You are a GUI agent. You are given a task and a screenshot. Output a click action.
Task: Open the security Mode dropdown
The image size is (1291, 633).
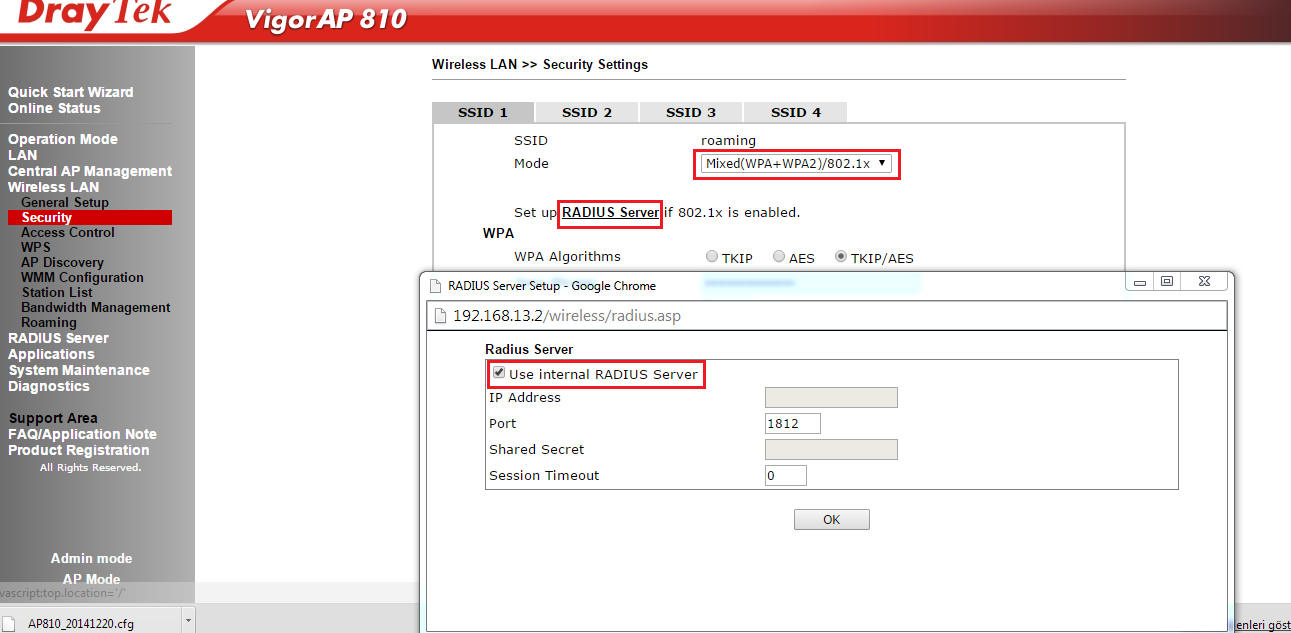coord(796,163)
